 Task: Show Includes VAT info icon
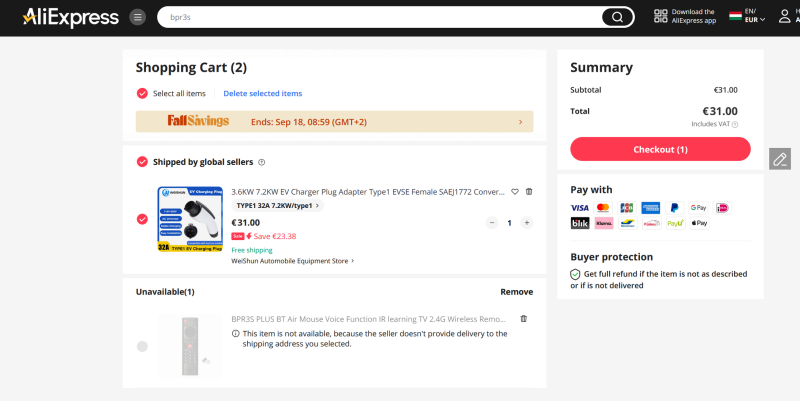[735, 124]
